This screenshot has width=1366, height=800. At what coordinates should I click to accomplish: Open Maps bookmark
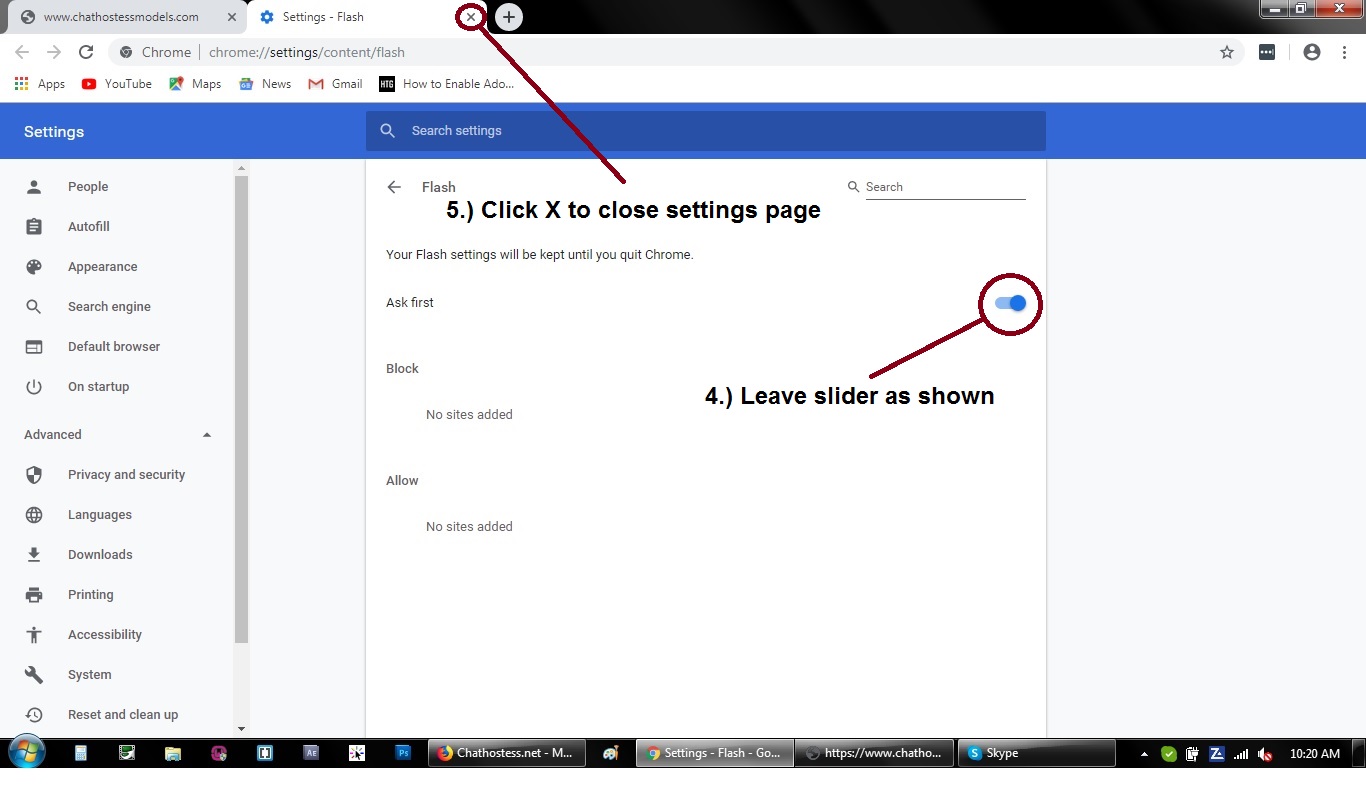click(x=195, y=84)
